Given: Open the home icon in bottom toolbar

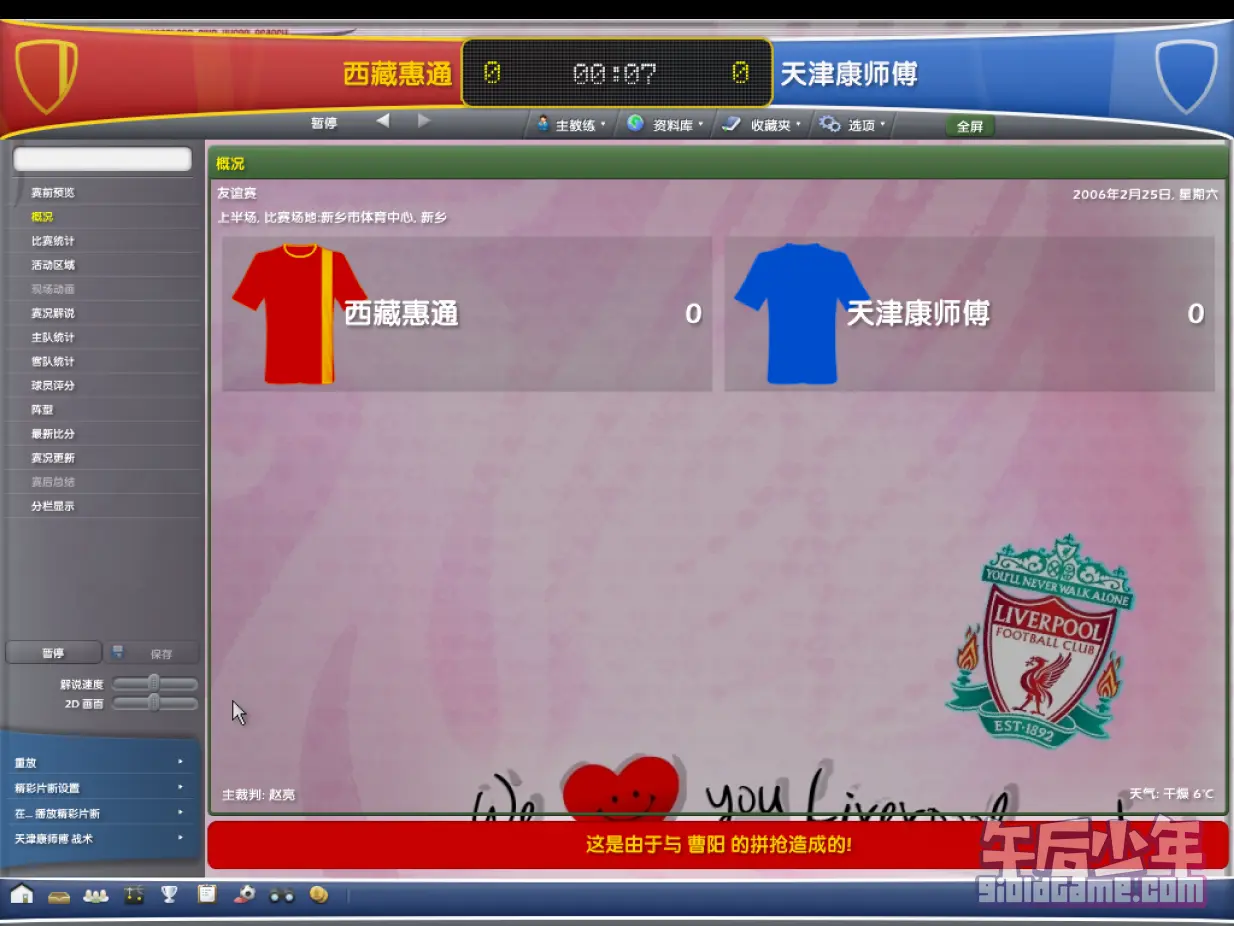Looking at the screenshot, I should pos(21,894).
